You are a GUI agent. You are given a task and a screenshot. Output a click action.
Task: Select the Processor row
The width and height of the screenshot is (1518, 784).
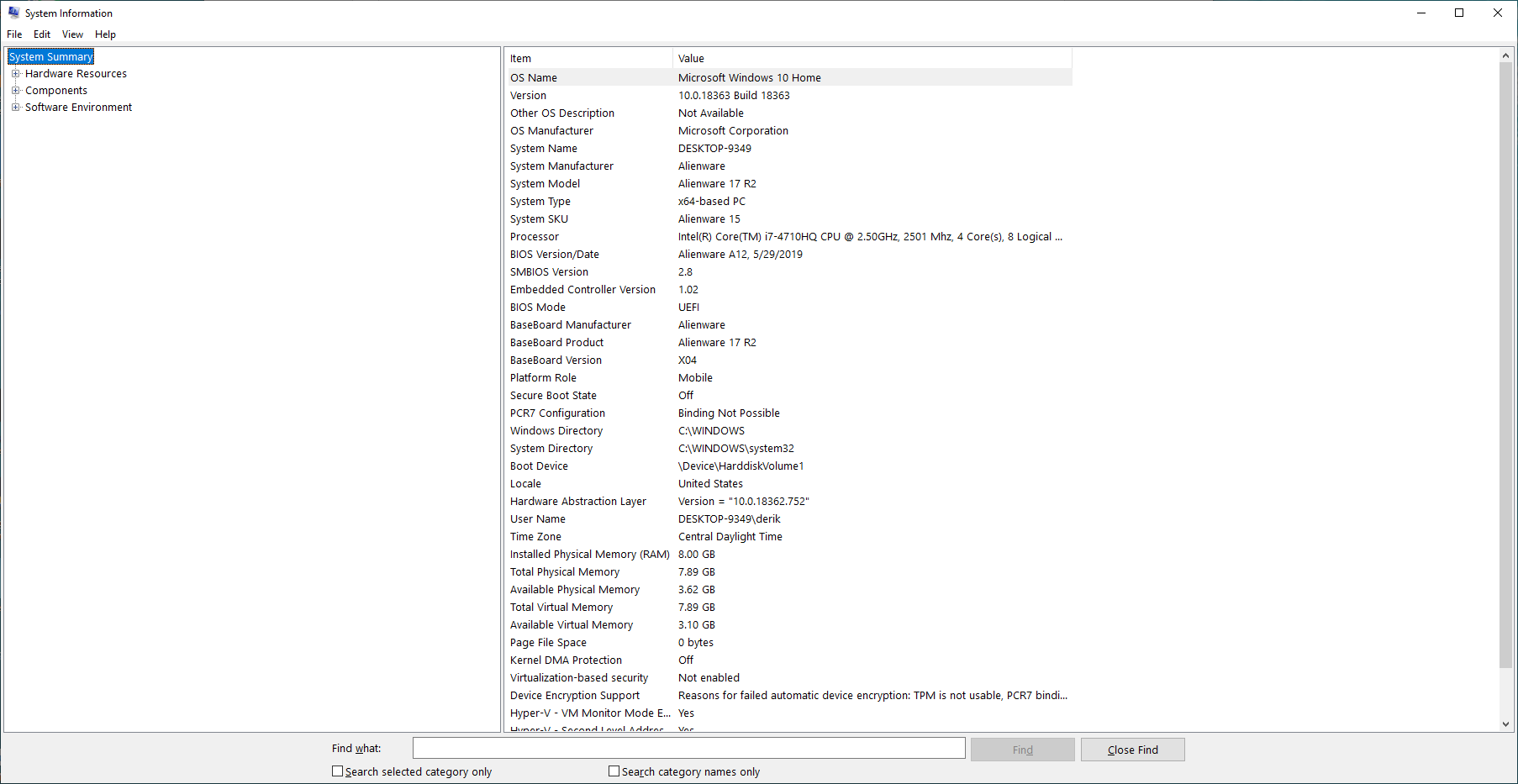pyautogui.click(x=788, y=236)
